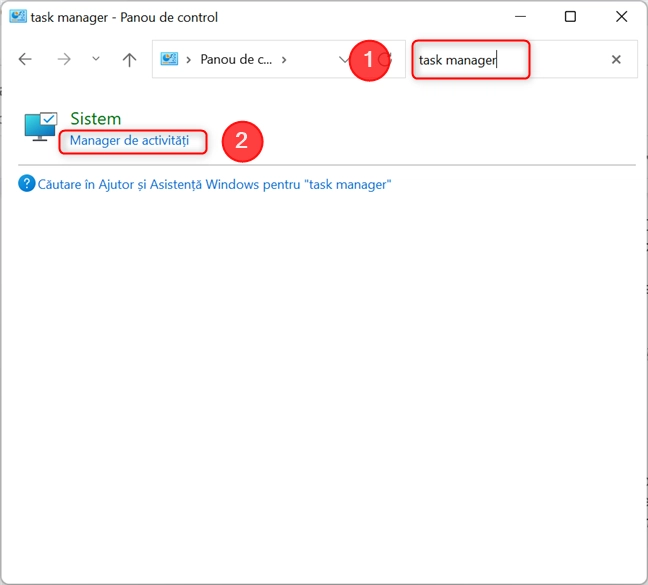Expand the root chevron before Panou de c...

(188, 60)
